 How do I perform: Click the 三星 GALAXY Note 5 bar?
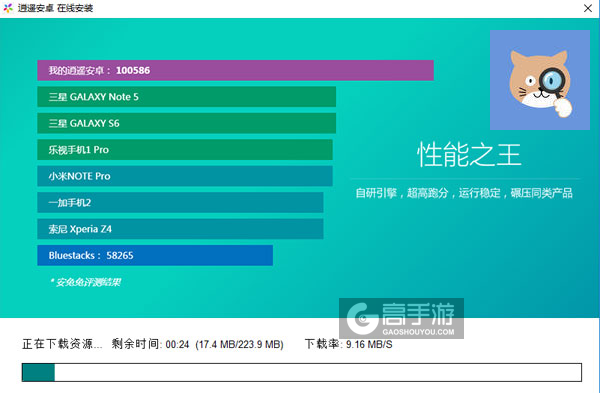(186, 97)
